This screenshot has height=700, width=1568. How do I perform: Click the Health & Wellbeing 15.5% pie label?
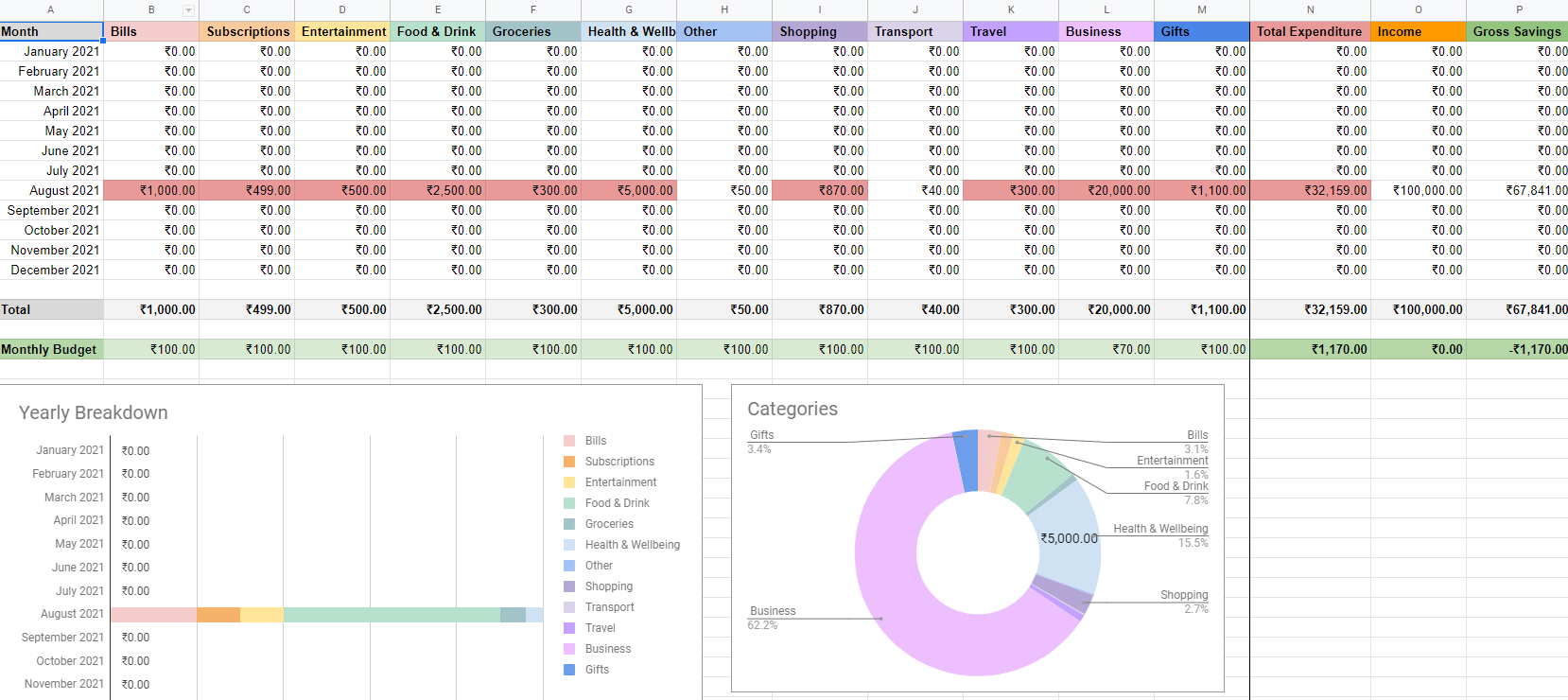pos(1160,535)
